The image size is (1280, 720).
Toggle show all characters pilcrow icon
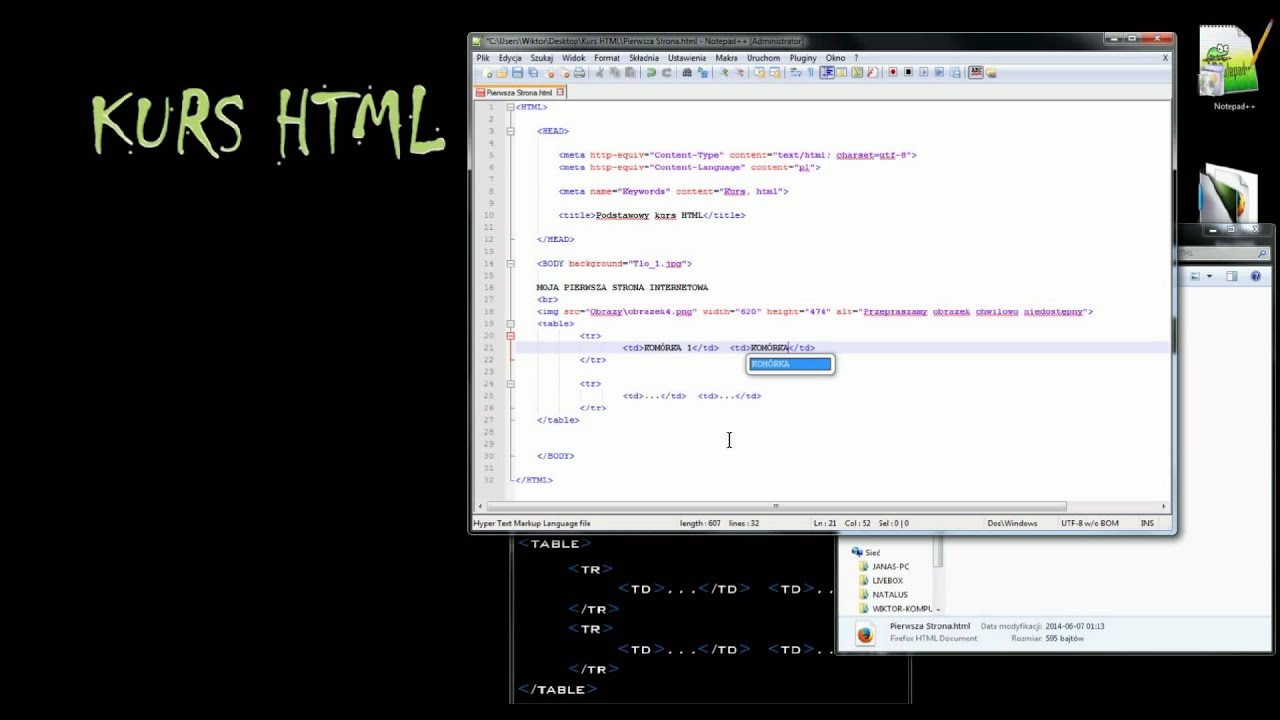(810, 72)
